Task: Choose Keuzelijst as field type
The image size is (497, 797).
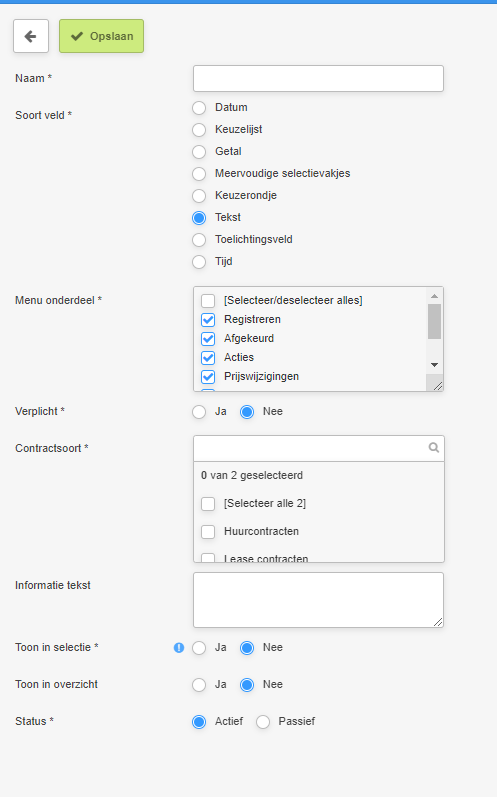Action: (199, 130)
